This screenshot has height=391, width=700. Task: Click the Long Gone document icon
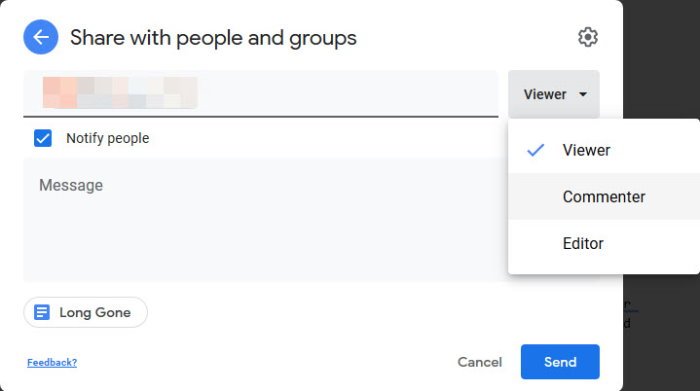pyautogui.click(x=42, y=312)
